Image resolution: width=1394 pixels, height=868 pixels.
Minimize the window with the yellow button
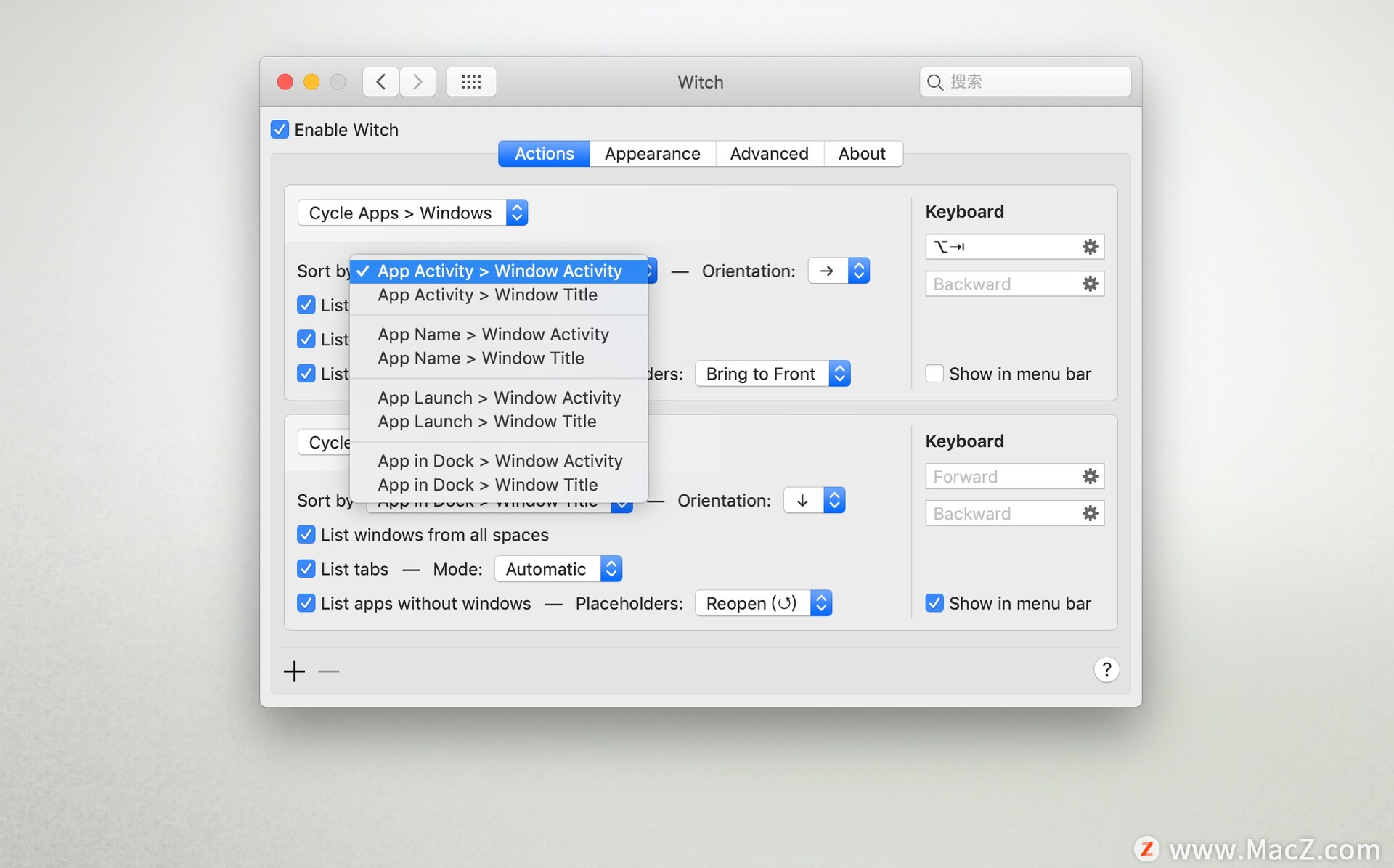point(311,82)
